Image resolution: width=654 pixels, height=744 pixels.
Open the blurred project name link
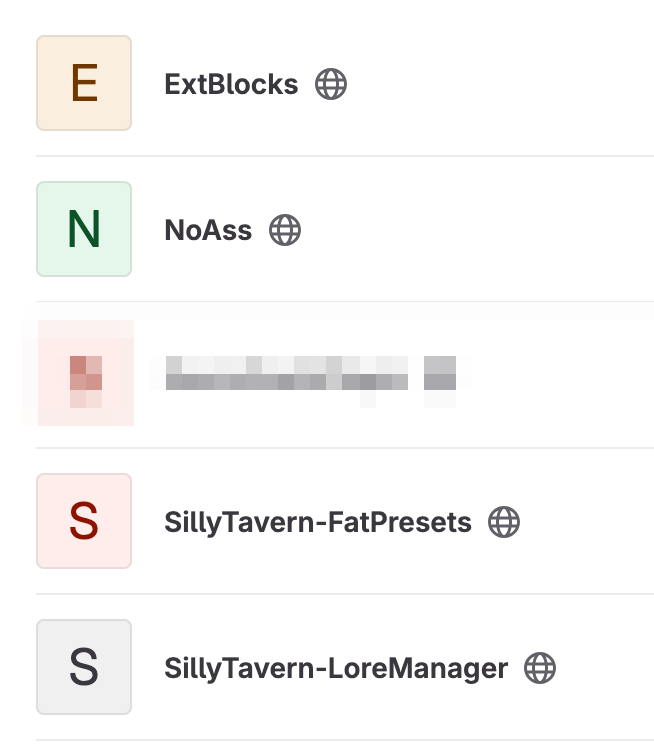tap(287, 373)
